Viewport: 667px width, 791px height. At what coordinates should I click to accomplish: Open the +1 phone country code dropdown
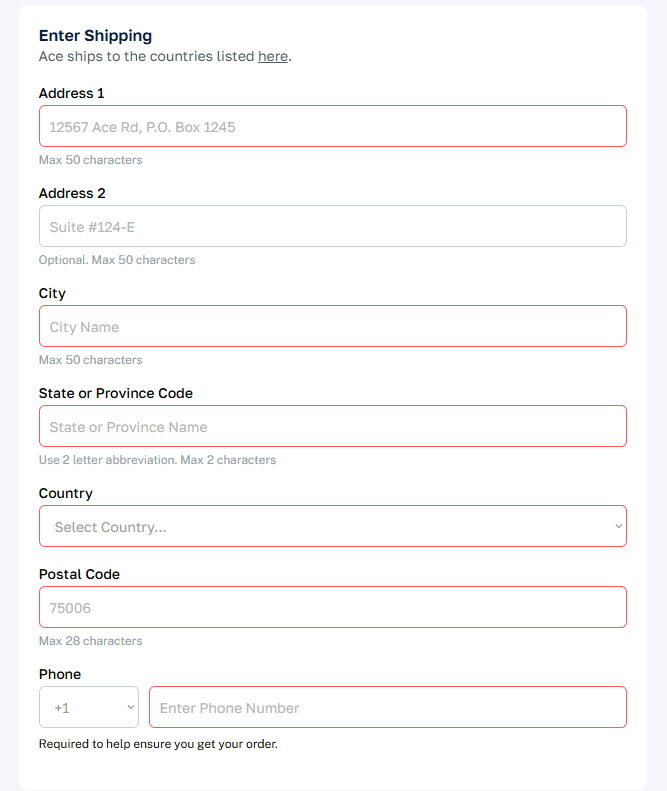click(89, 707)
